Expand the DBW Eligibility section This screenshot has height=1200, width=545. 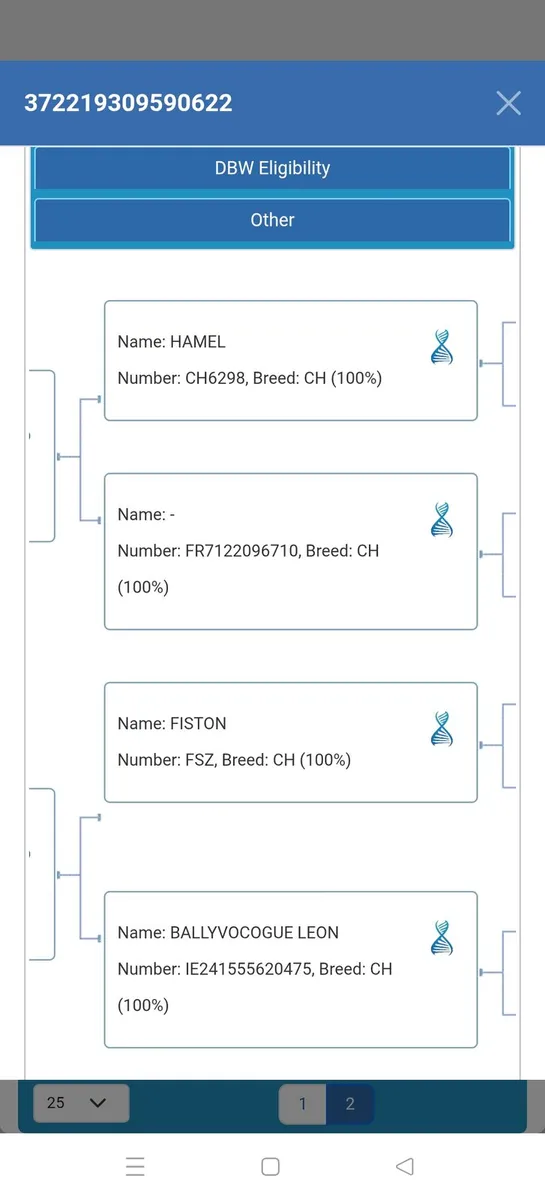272,168
